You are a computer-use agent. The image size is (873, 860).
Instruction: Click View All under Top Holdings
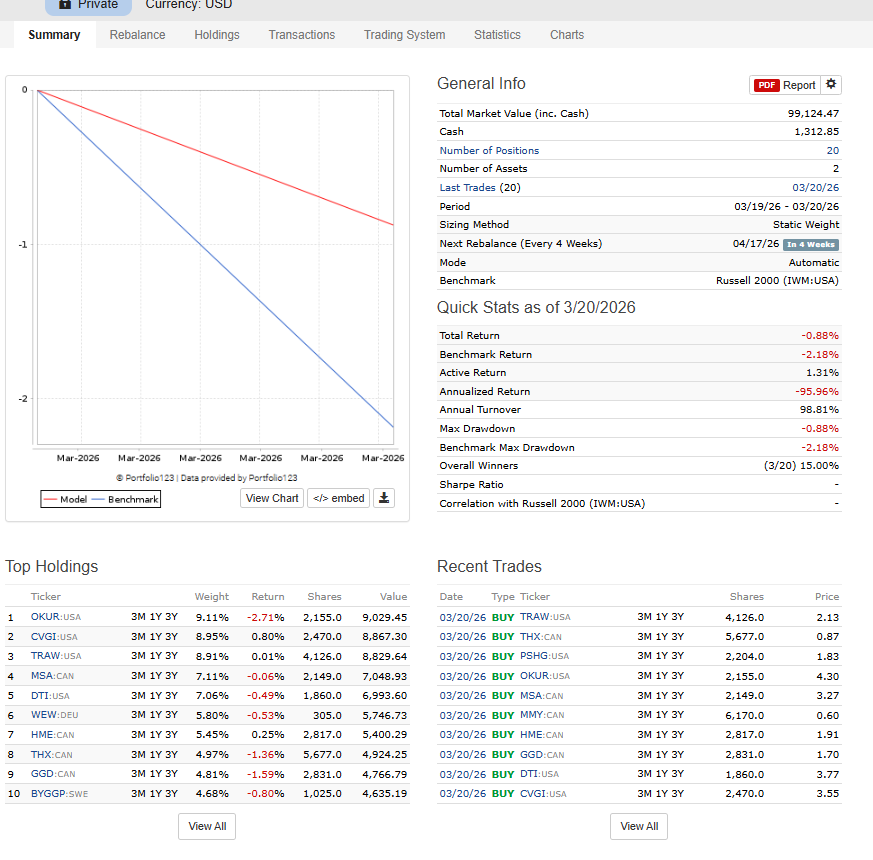click(x=207, y=826)
